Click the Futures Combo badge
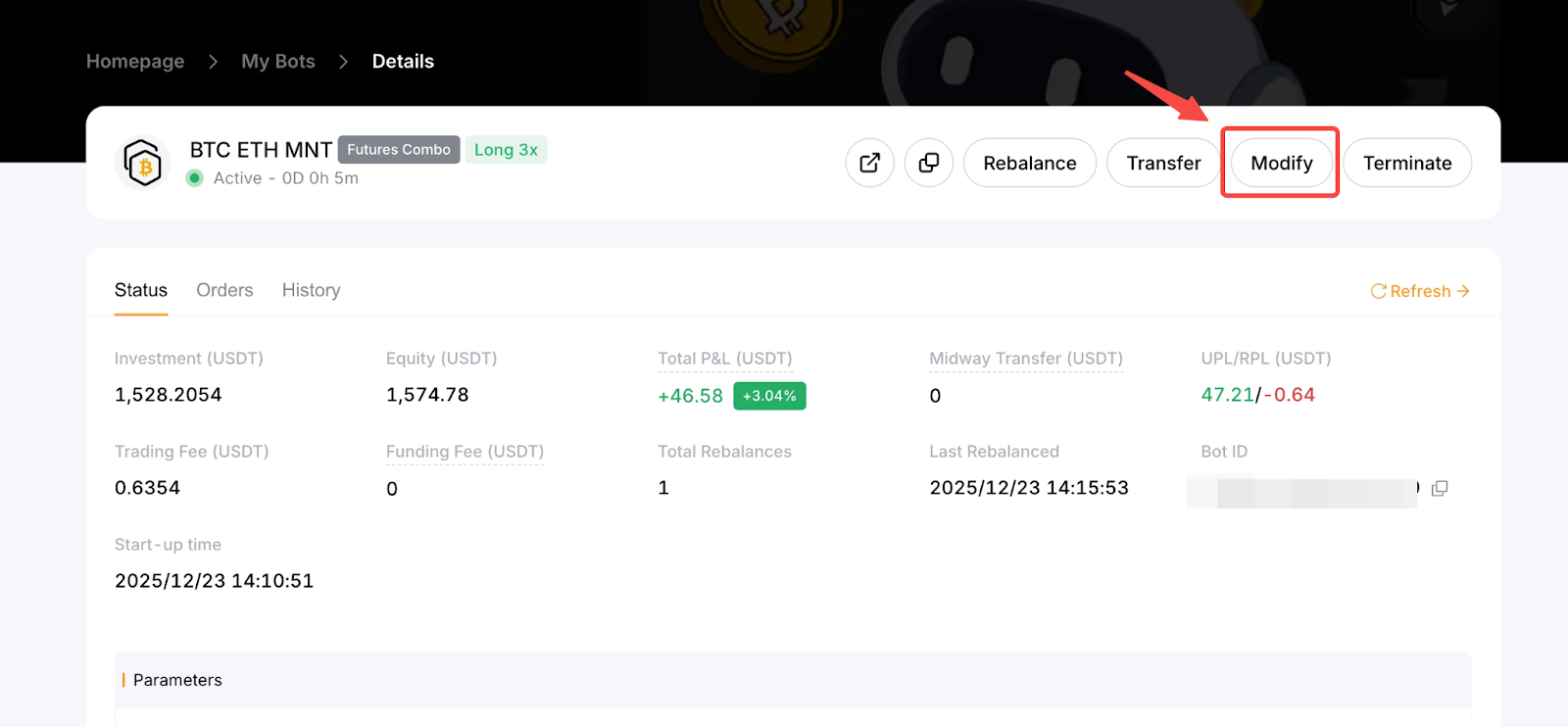 [399, 150]
